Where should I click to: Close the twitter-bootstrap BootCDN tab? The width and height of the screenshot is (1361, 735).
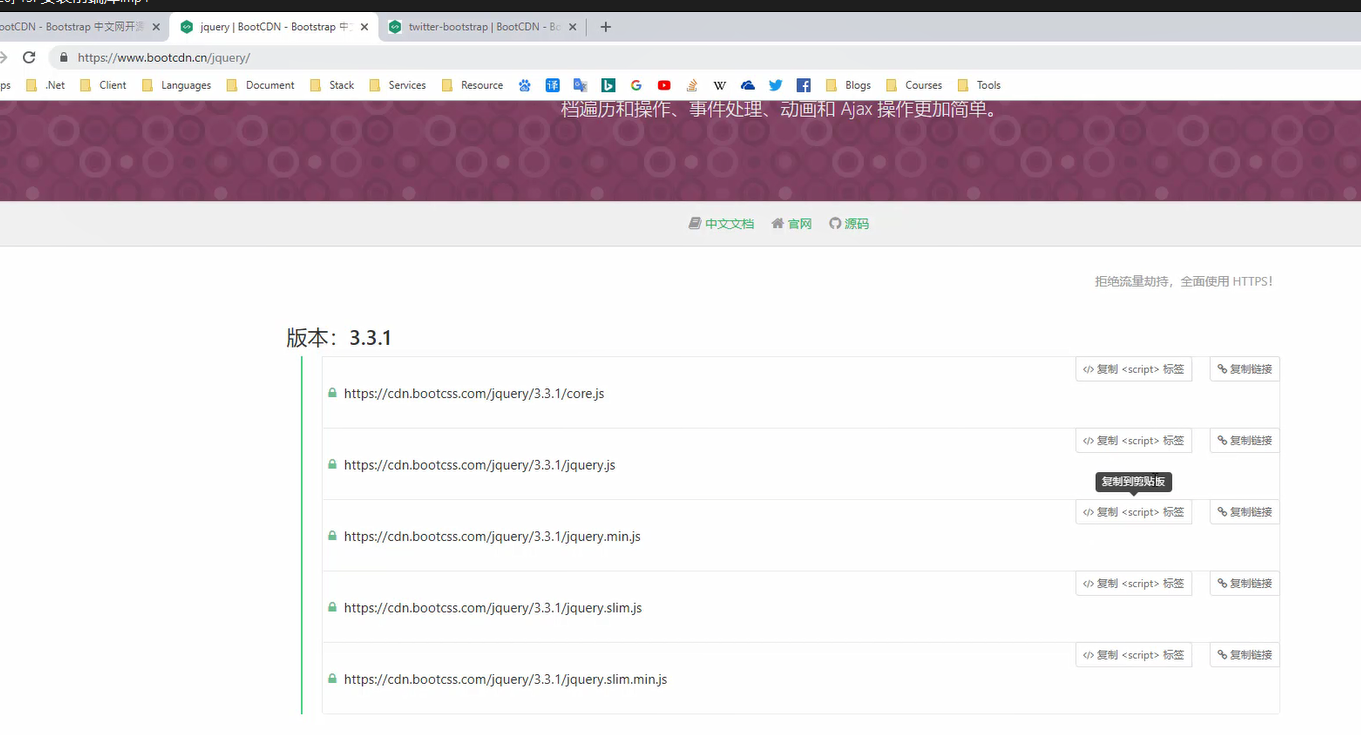pyautogui.click(x=572, y=27)
